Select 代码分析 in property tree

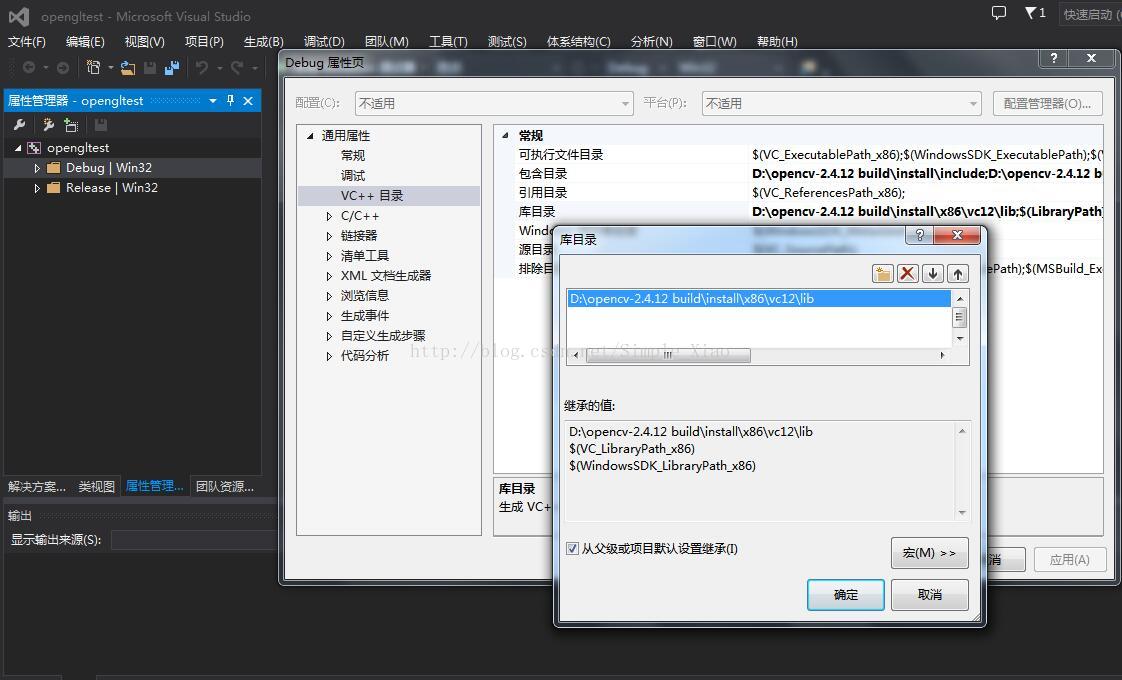(x=364, y=356)
